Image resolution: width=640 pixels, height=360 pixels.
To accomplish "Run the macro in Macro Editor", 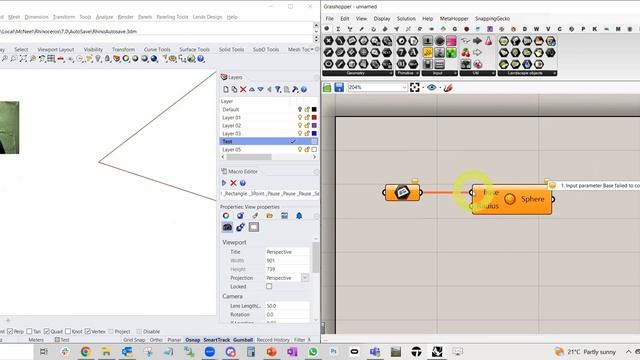I will click(224, 183).
